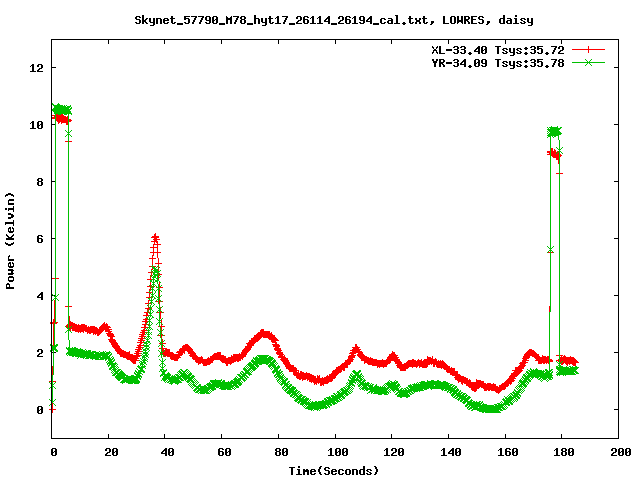Click the x-axis tick label 180
The width and height of the screenshot is (640, 480).
click(564, 452)
